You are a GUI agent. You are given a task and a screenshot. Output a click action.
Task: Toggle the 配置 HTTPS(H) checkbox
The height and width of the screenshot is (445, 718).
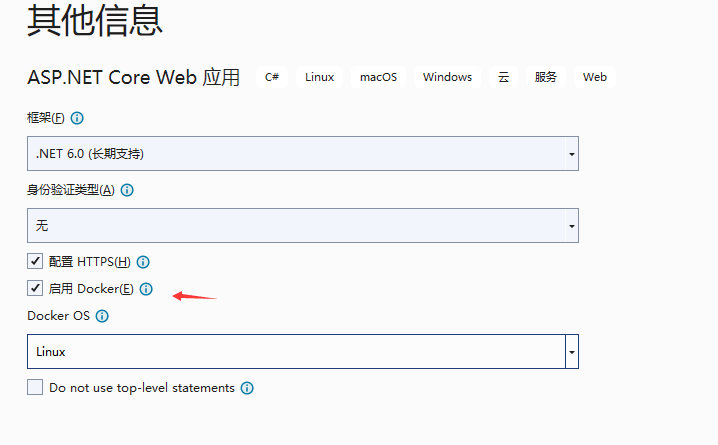tap(35, 261)
